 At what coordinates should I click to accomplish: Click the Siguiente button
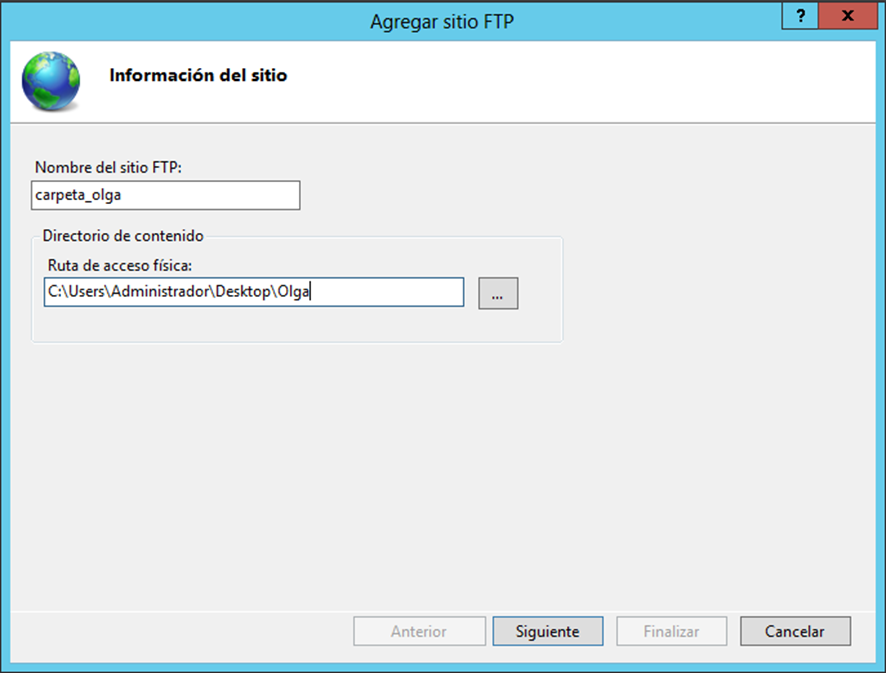pos(547,631)
